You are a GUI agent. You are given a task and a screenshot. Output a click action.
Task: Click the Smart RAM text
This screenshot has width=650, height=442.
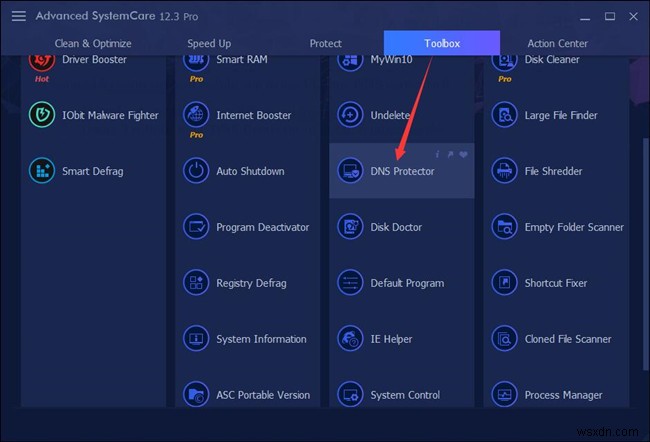(x=242, y=59)
